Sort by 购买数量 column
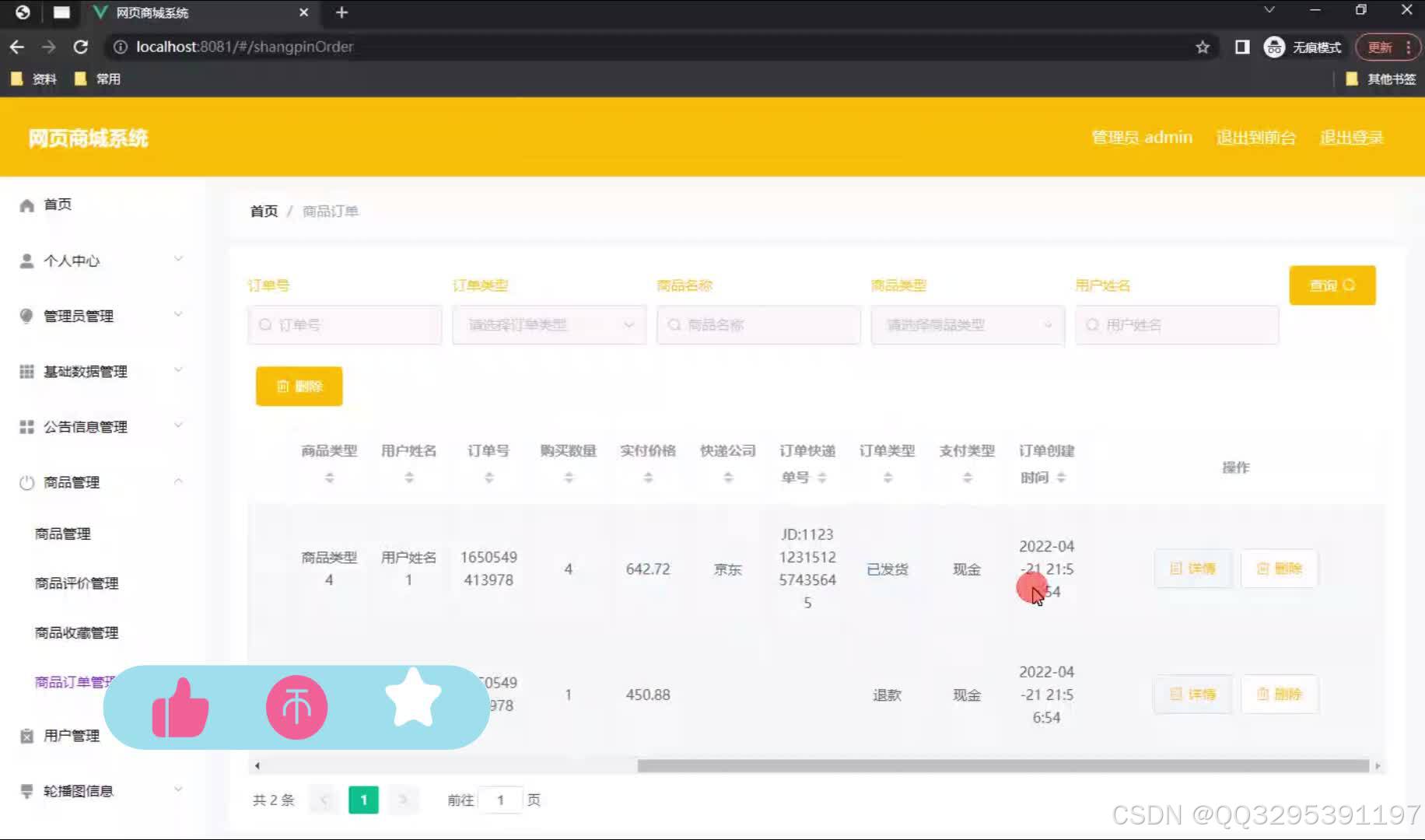Image resolution: width=1425 pixels, height=840 pixels. coord(569,478)
